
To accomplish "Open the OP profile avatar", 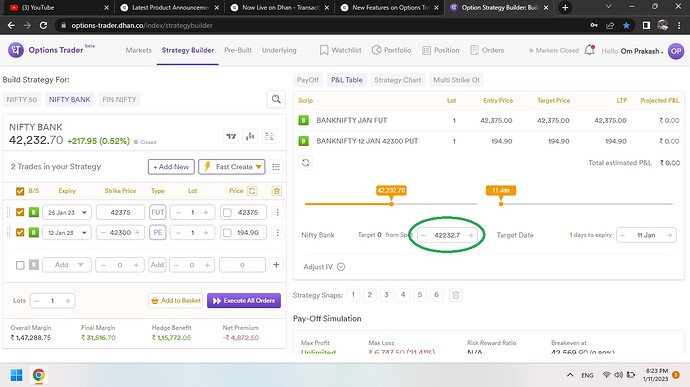I will [x=676, y=51].
